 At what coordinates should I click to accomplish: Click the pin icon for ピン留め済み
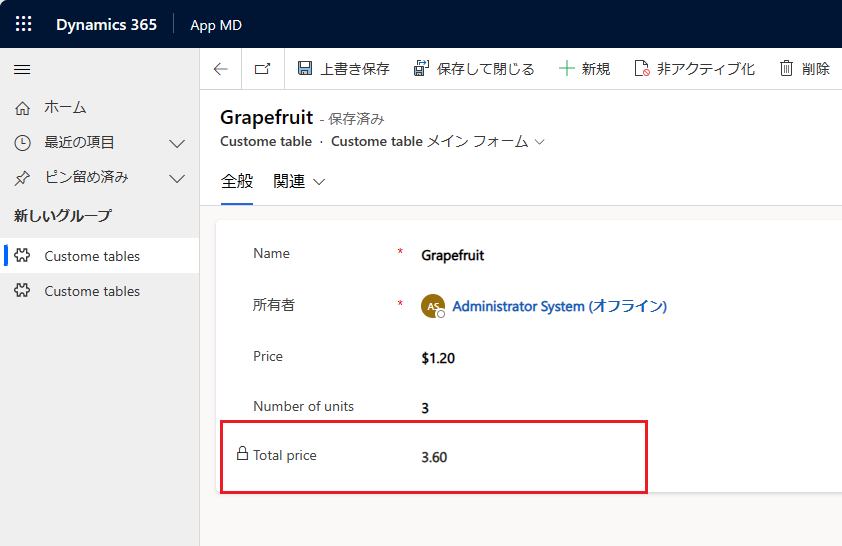click(x=22, y=178)
